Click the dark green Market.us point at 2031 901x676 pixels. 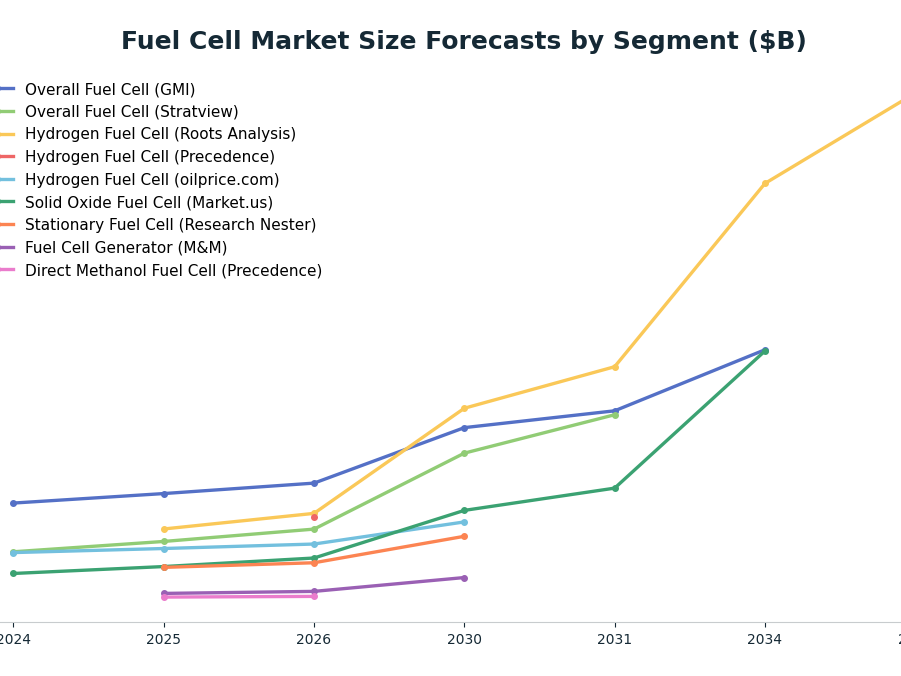(615, 488)
